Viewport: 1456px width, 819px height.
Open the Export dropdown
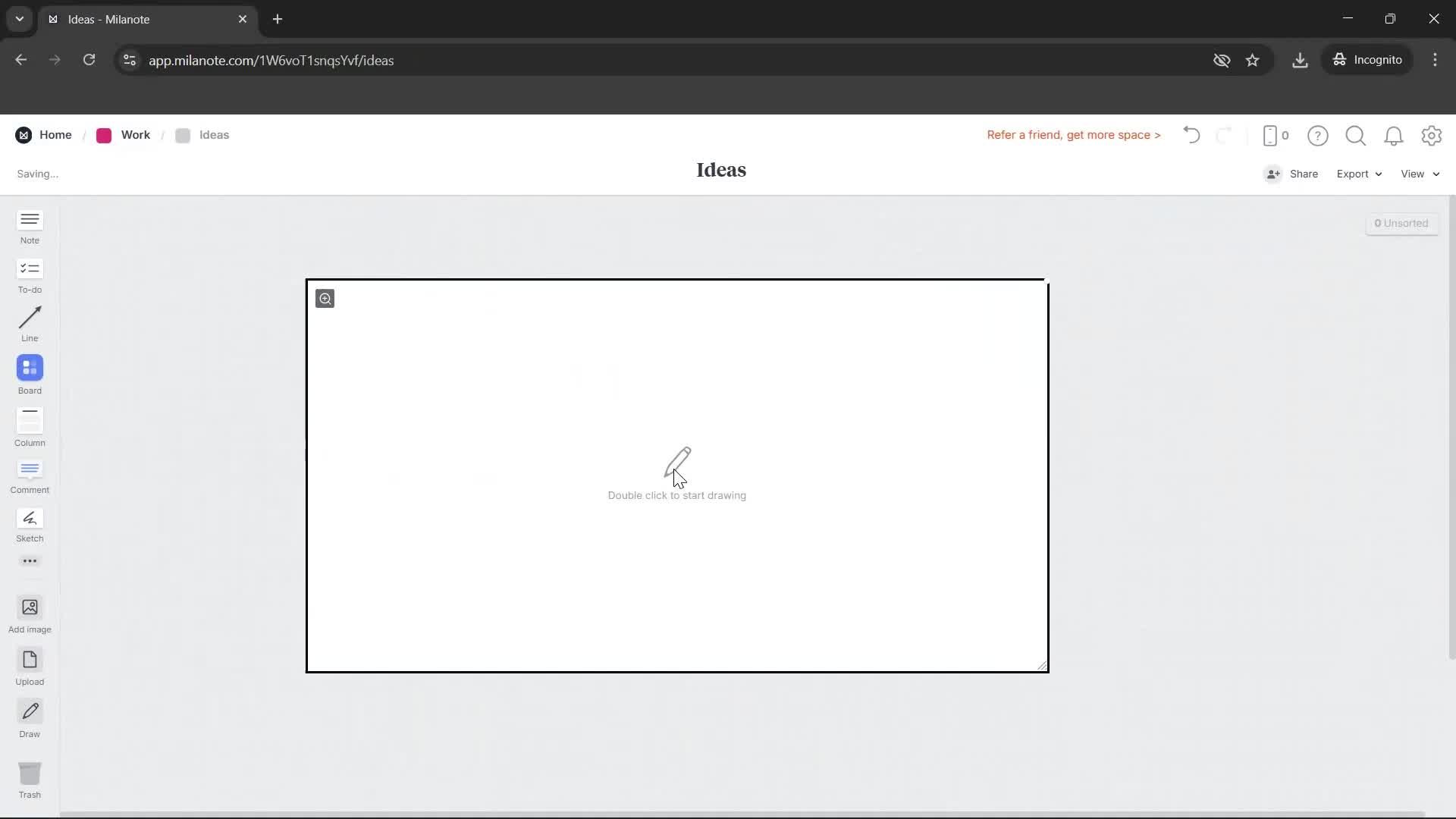(1358, 174)
